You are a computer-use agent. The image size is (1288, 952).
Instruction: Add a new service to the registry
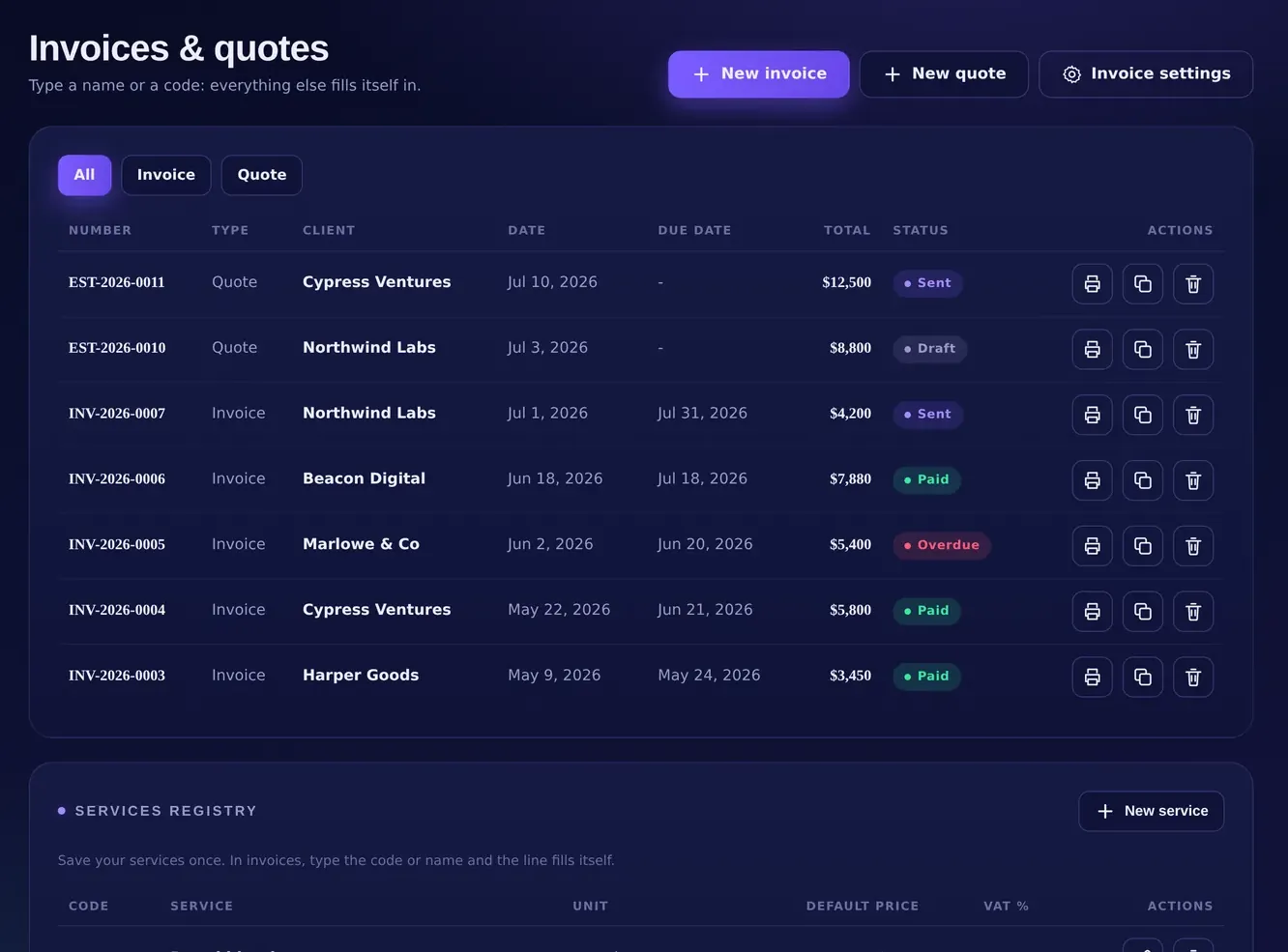[1151, 811]
